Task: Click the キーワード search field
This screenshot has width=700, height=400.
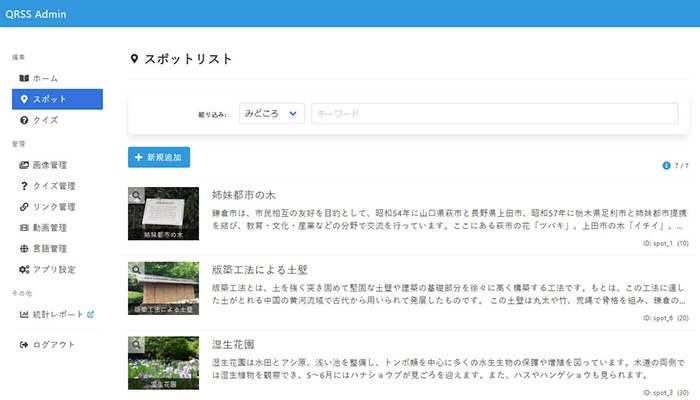Action: (x=494, y=114)
